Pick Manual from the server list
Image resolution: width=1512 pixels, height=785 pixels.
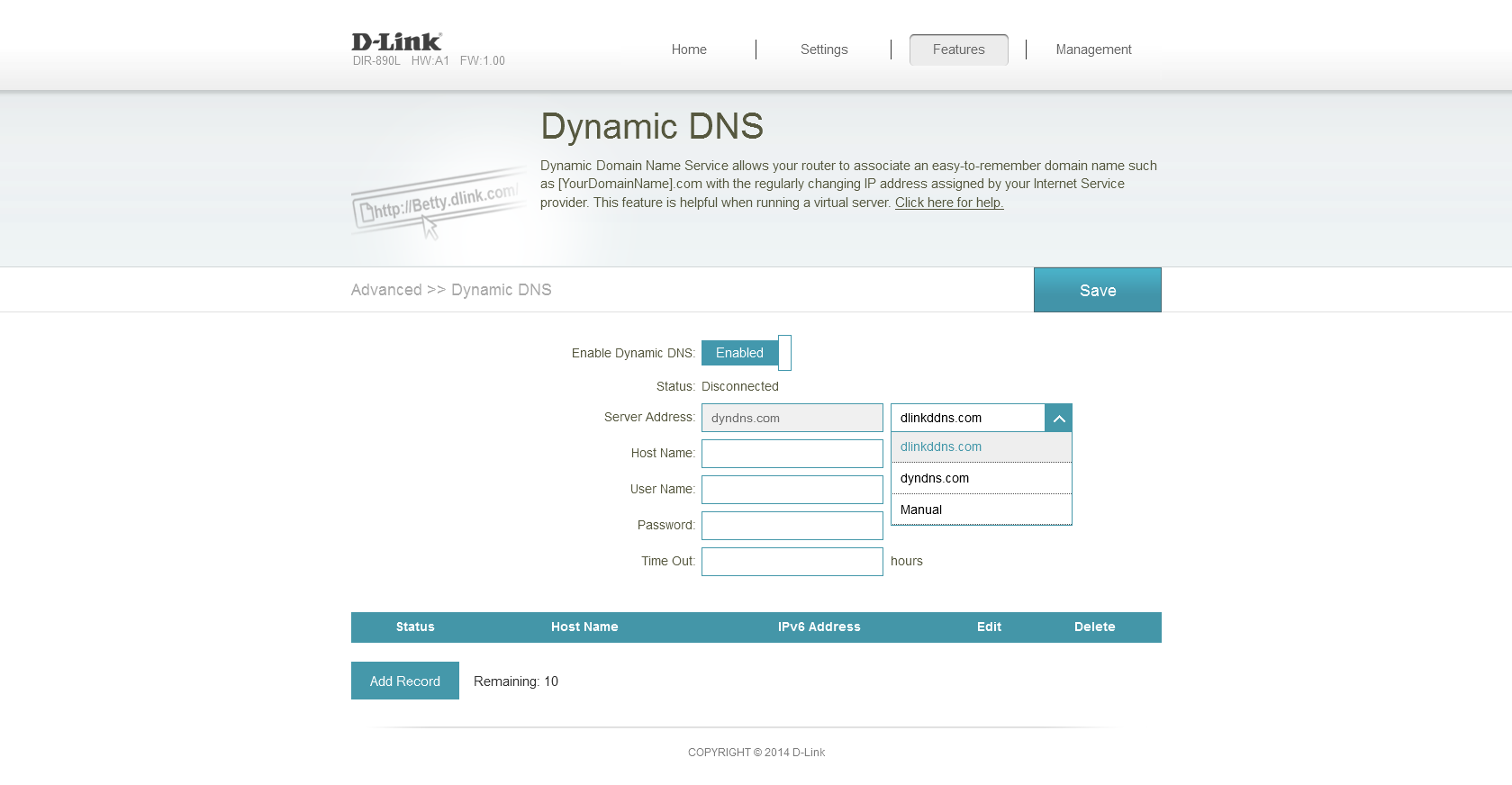982,510
